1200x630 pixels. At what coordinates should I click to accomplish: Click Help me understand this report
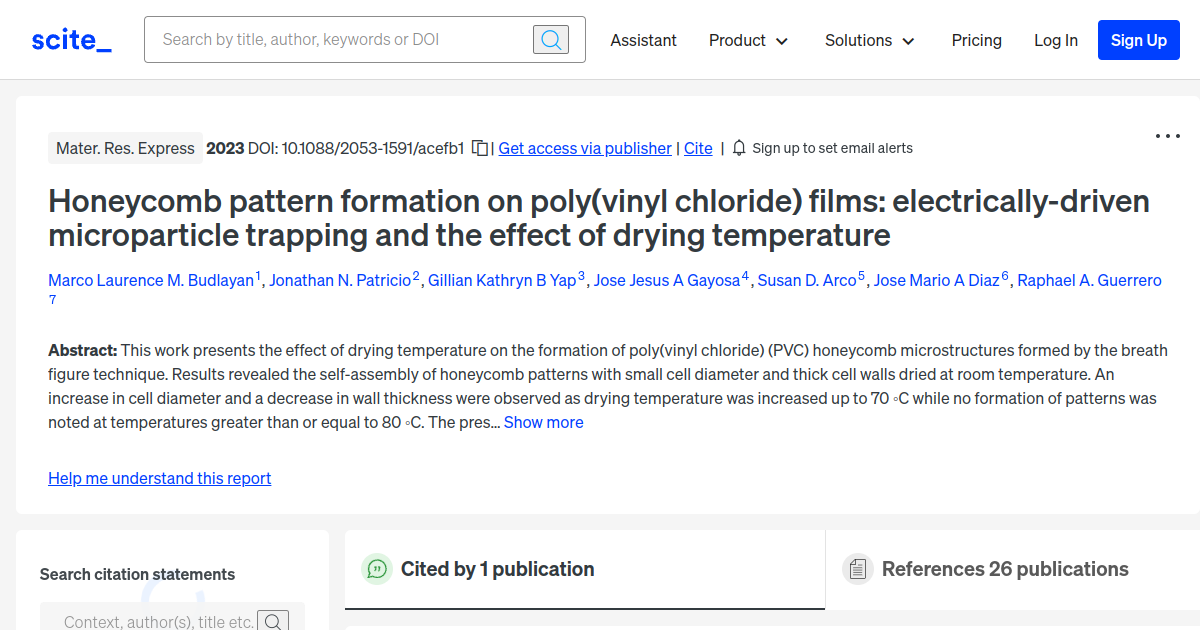(x=159, y=478)
